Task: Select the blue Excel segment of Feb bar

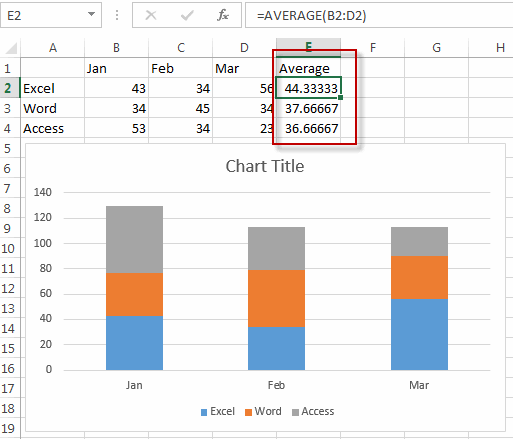Action: [276, 348]
